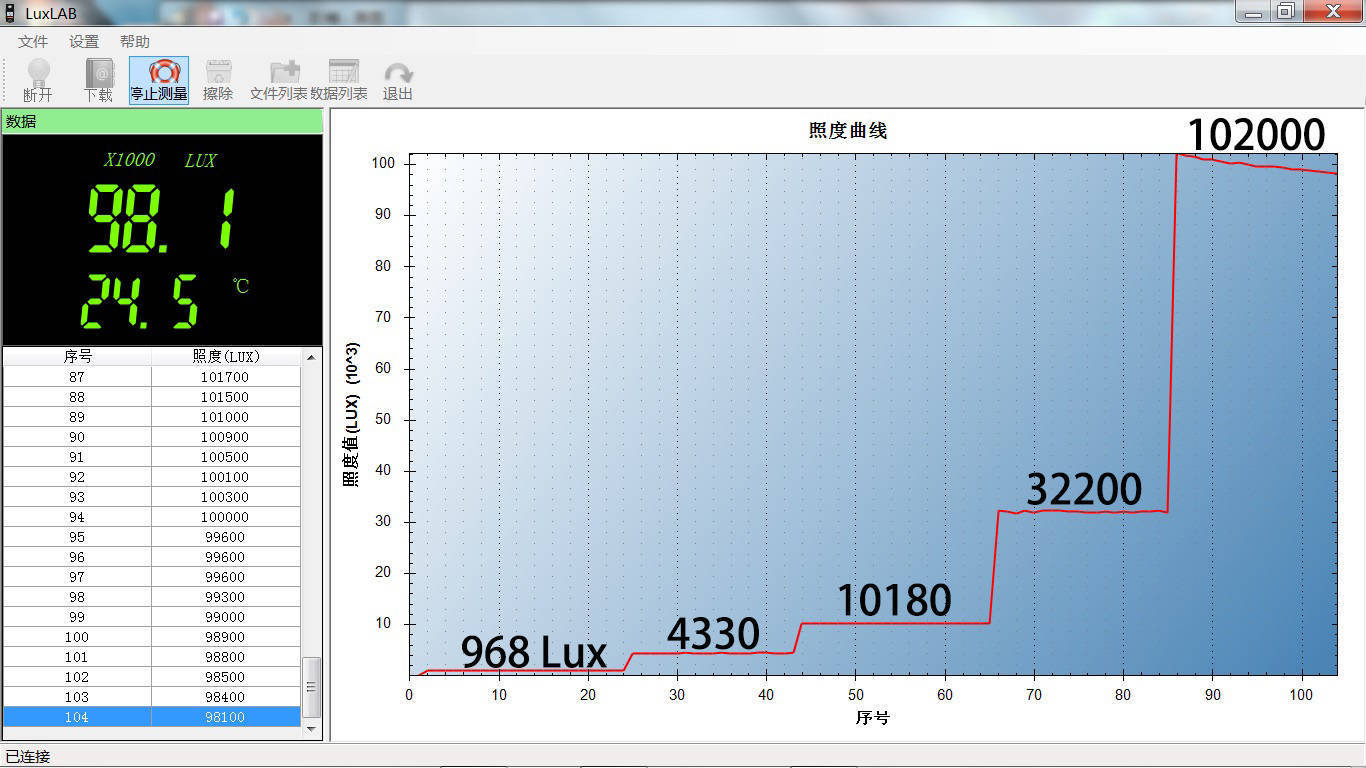The width and height of the screenshot is (1366, 768).
Task: Select row with 序号 95
Action: [x=152, y=537]
